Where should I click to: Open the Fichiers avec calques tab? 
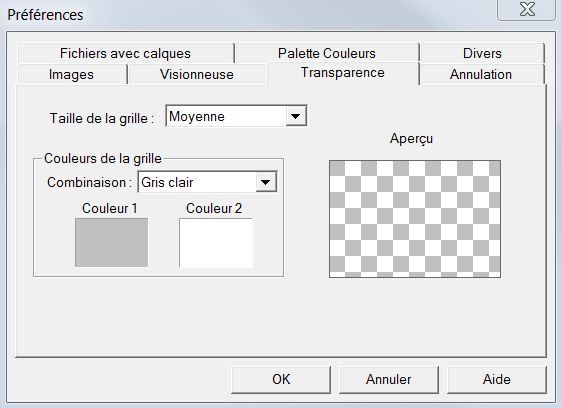click(x=126, y=53)
